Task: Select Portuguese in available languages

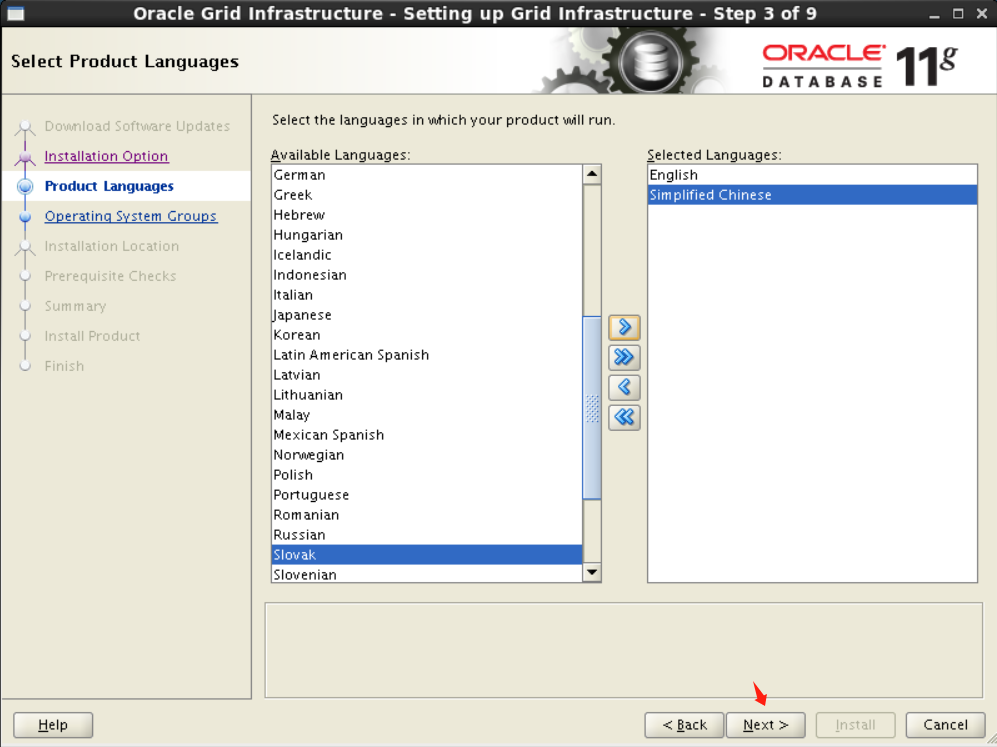Action: [427, 495]
